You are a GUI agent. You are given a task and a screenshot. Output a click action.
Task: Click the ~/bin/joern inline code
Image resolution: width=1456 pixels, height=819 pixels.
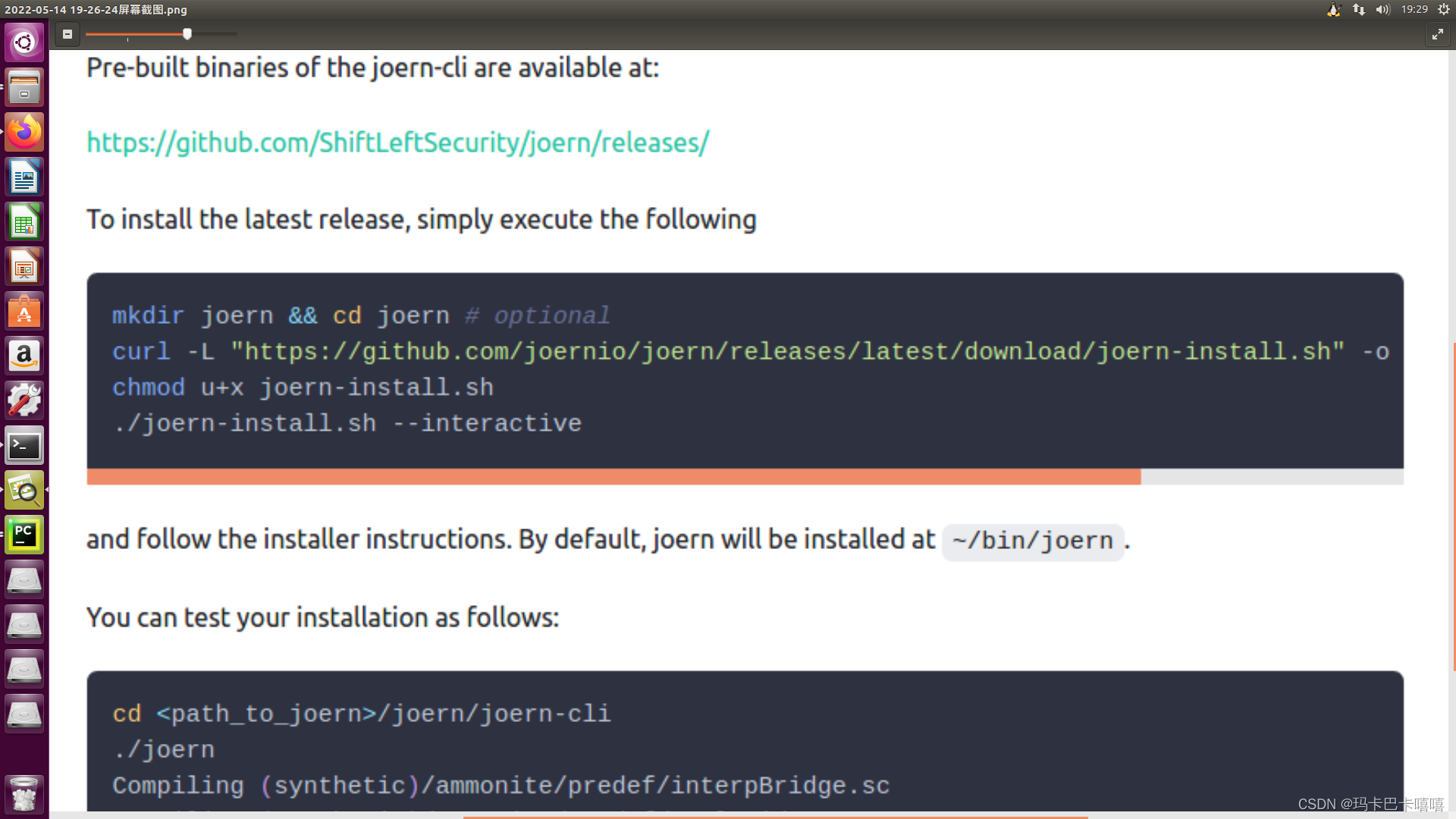pyautogui.click(x=1033, y=541)
